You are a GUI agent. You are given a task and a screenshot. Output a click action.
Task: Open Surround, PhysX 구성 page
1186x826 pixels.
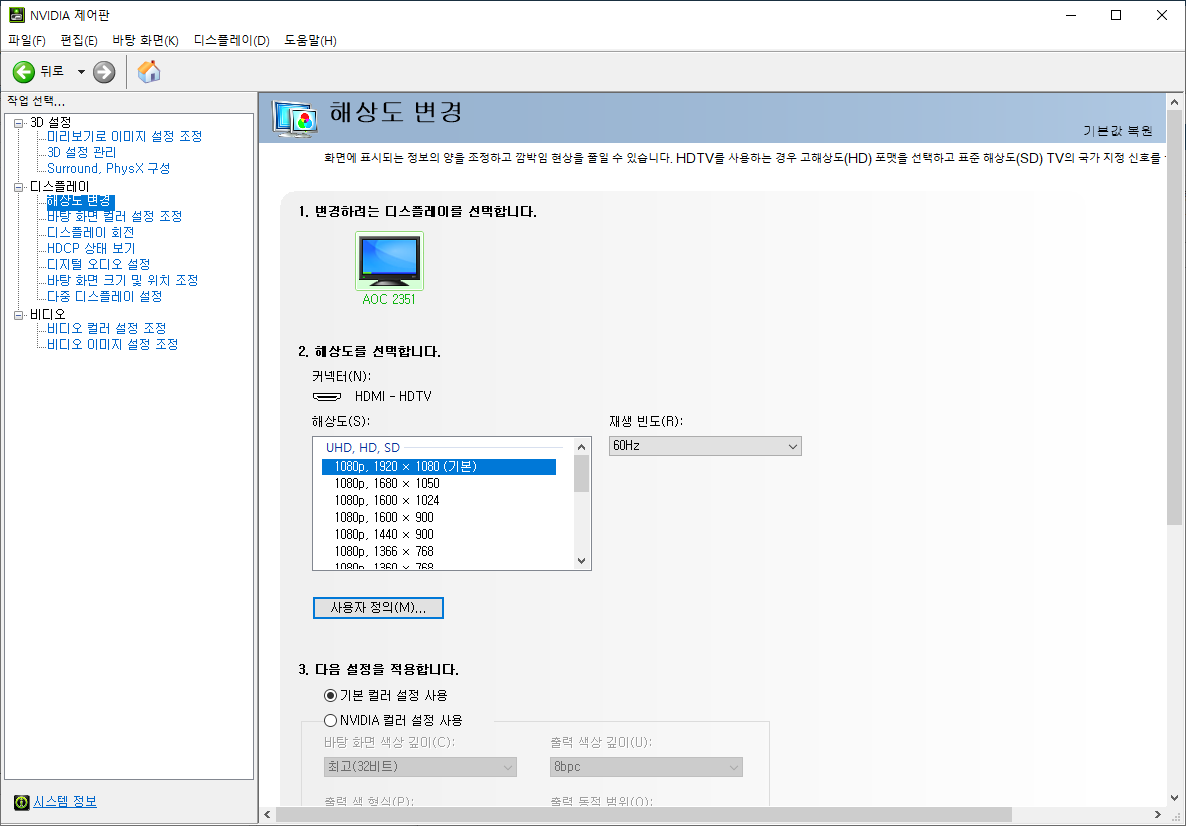109,169
